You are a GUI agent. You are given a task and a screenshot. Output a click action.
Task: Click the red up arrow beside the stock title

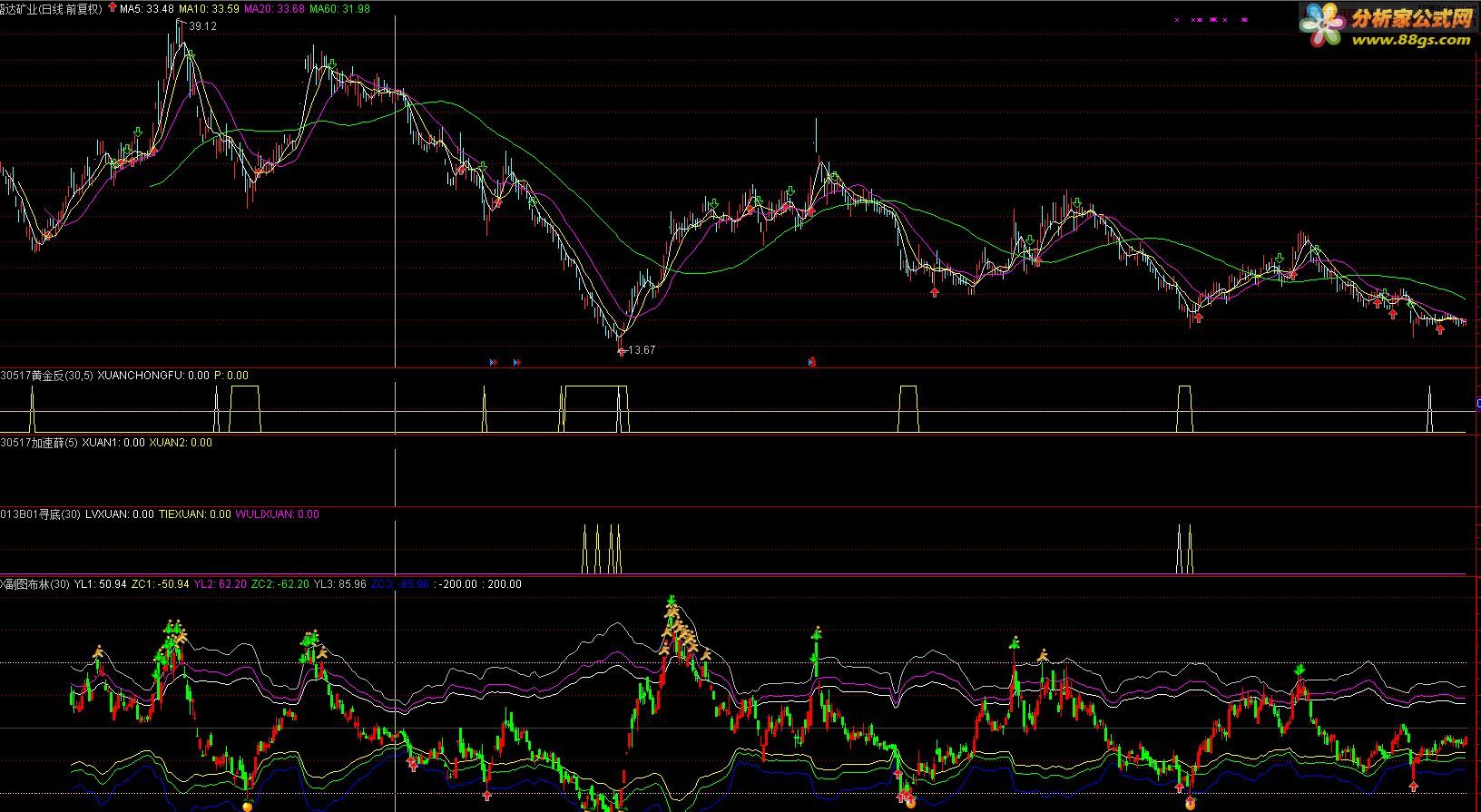pos(112,7)
